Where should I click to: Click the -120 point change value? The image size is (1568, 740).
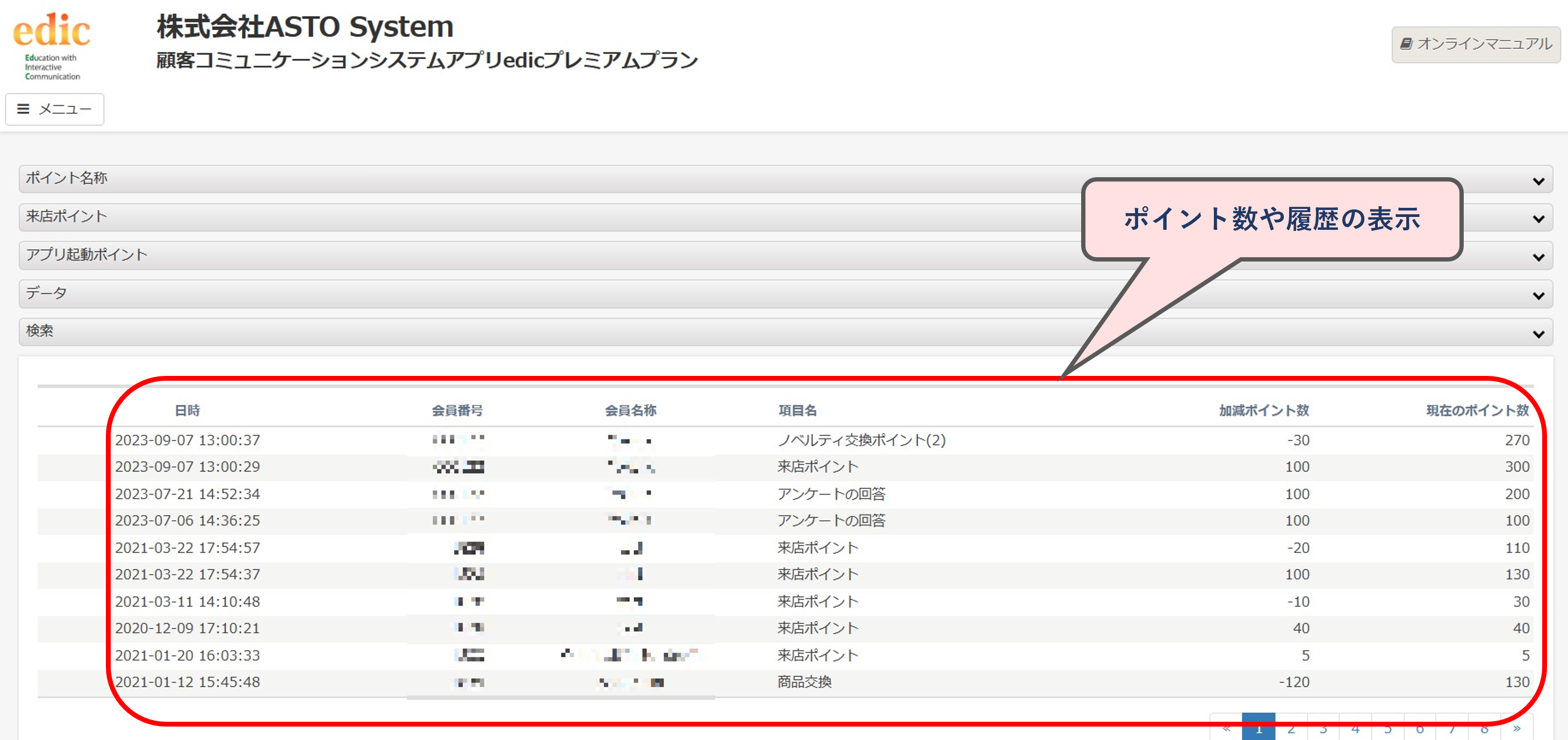tap(1293, 682)
